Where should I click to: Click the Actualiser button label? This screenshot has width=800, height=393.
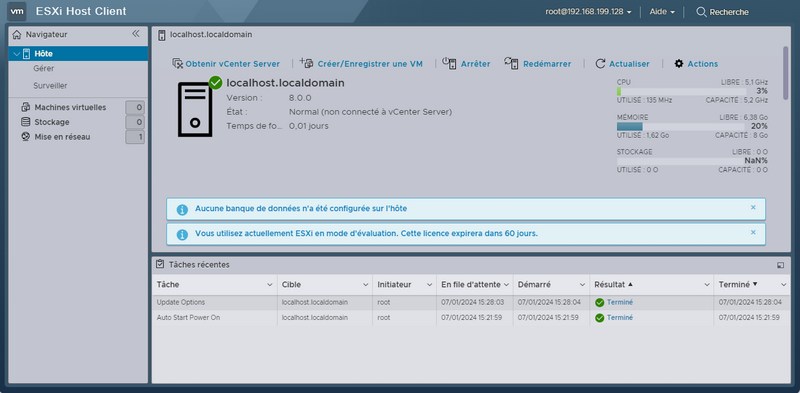629,64
